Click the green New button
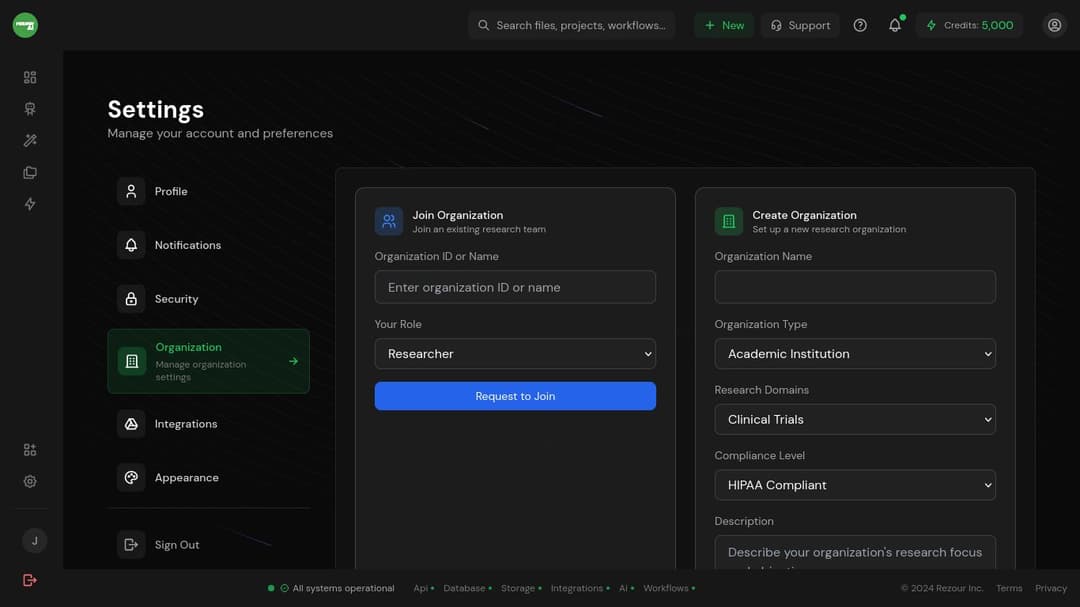This screenshot has height=607, width=1080. point(724,25)
